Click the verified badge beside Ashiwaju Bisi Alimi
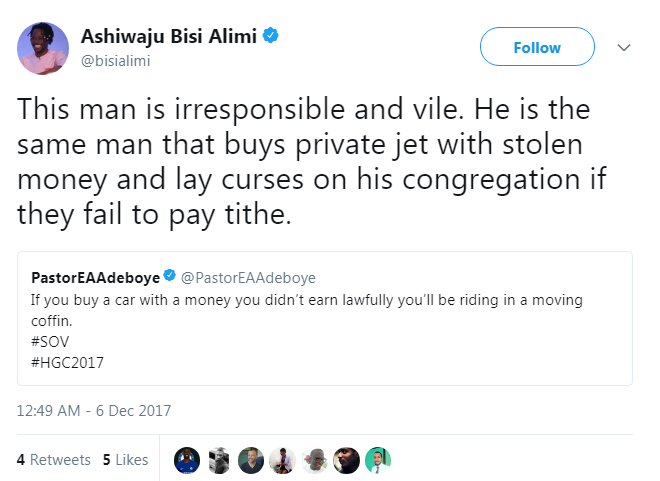This screenshot has height=481, width=660. (x=271, y=37)
